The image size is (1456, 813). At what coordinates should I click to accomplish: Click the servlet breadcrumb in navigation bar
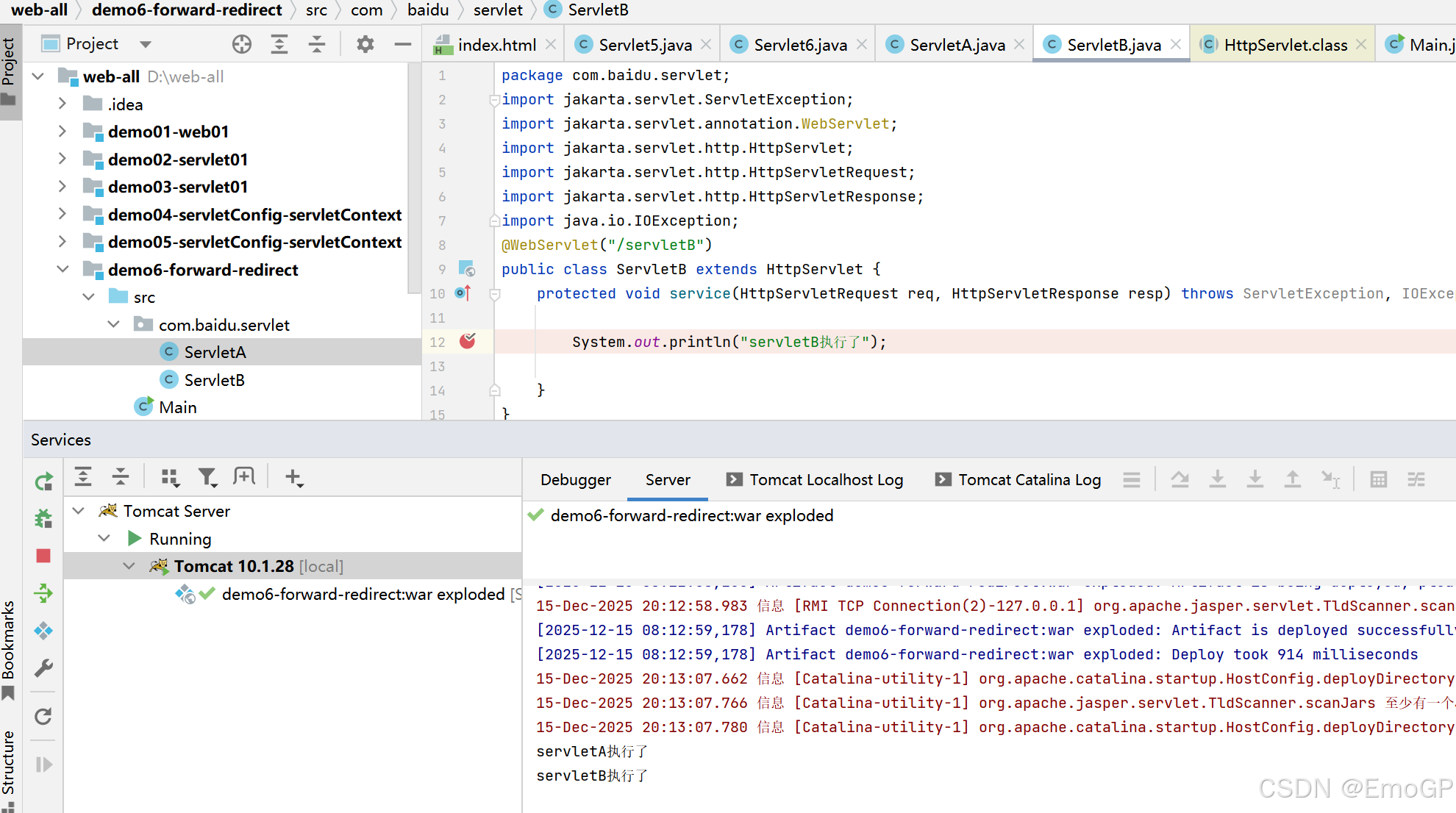point(498,10)
